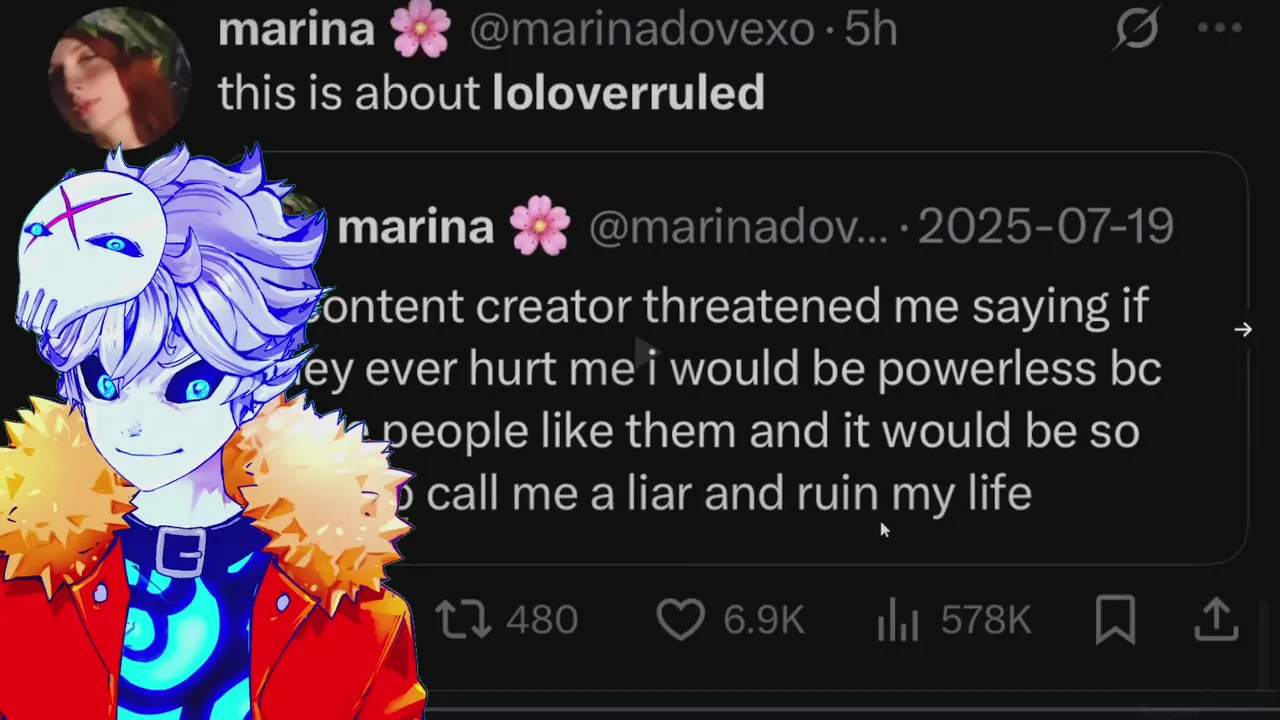The image size is (1280, 720).
Task: Click the 5h timestamp
Action: pyautogui.click(x=871, y=30)
